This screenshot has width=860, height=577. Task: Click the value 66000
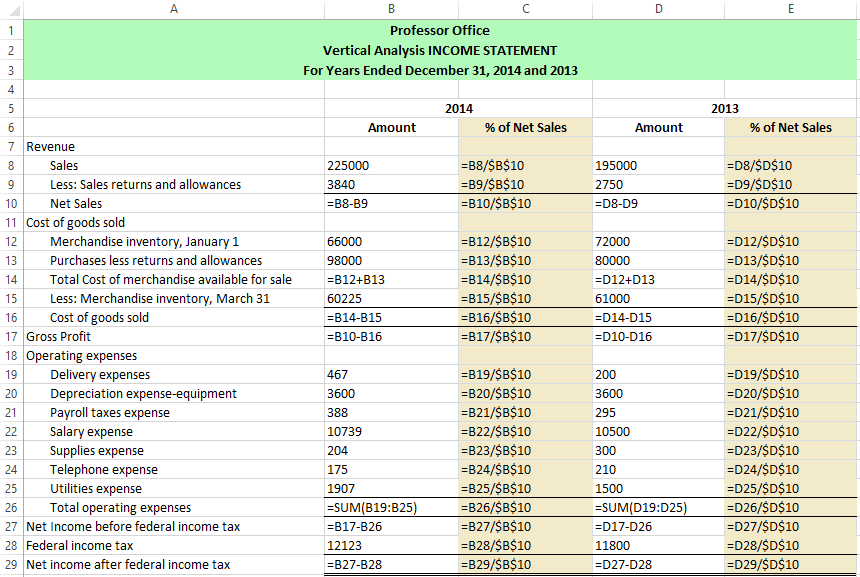click(392, 241)
